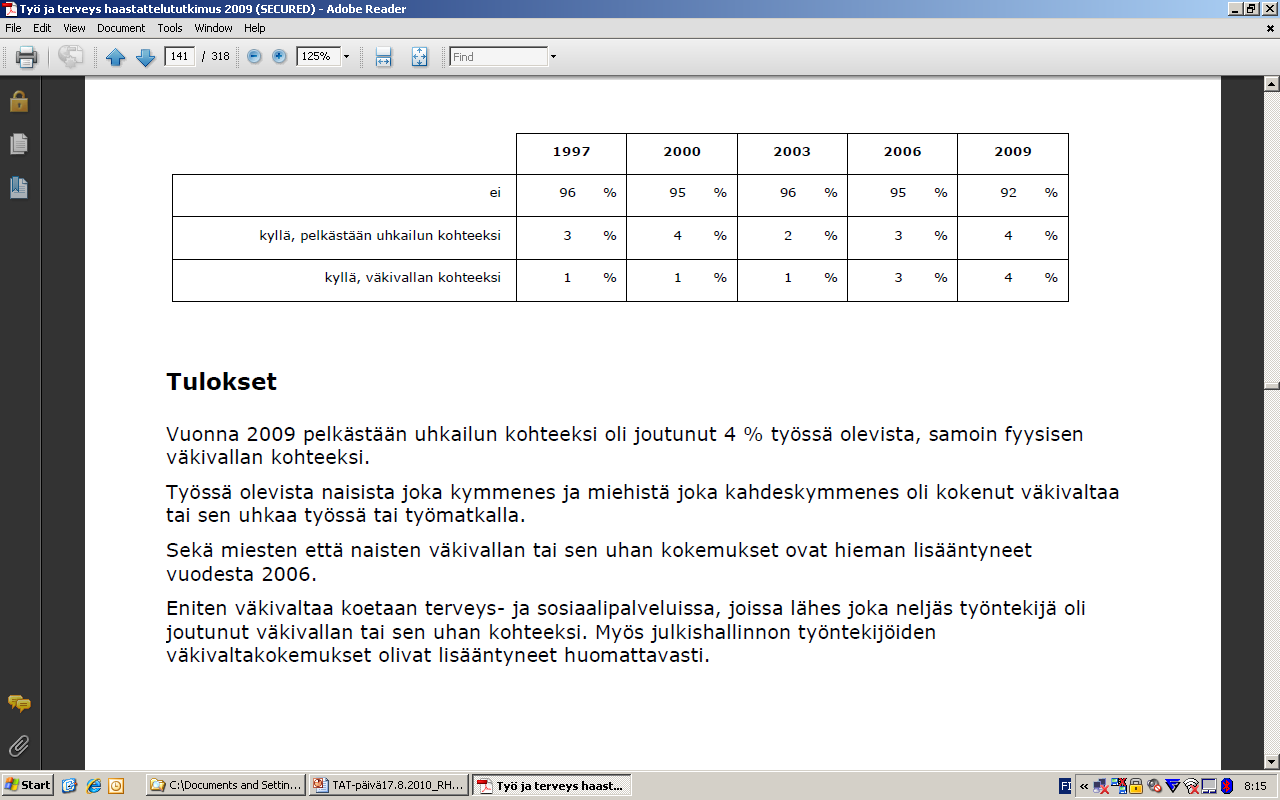Switch to TAT-päivä17.8.2010 taskbar item

[388, 785]
